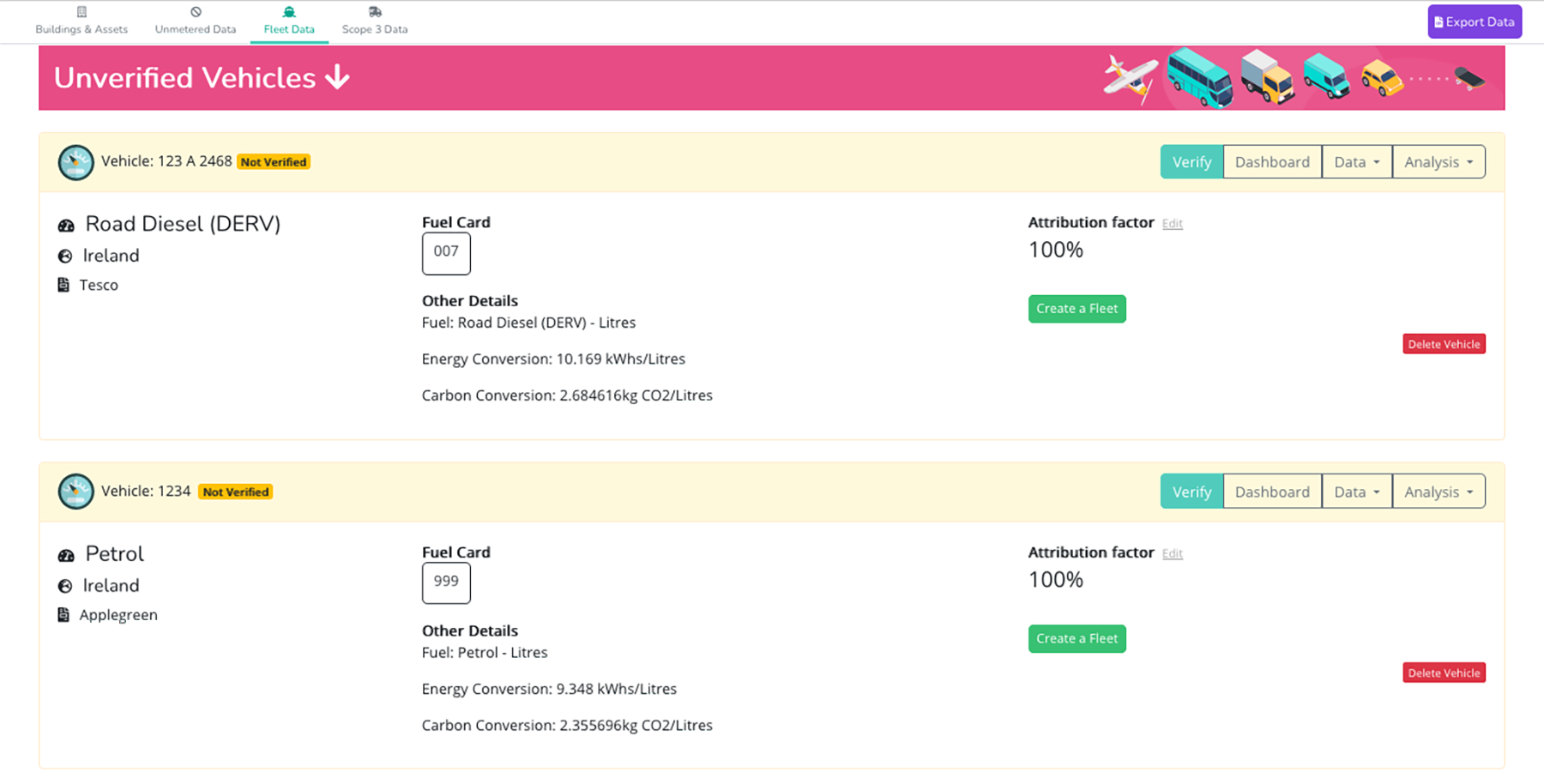Click 'Fuel: Road Diesel (DERV) - Litres' text
This screenshot has width=1544, height=784.
[528, 323]
